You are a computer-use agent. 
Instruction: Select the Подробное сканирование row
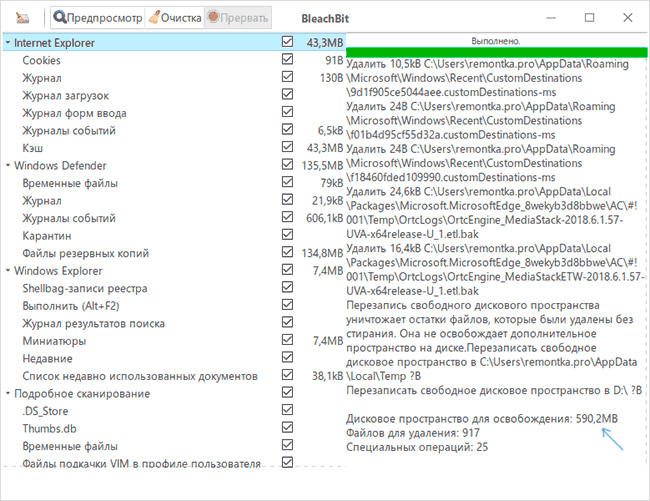(x=82, y=394)
